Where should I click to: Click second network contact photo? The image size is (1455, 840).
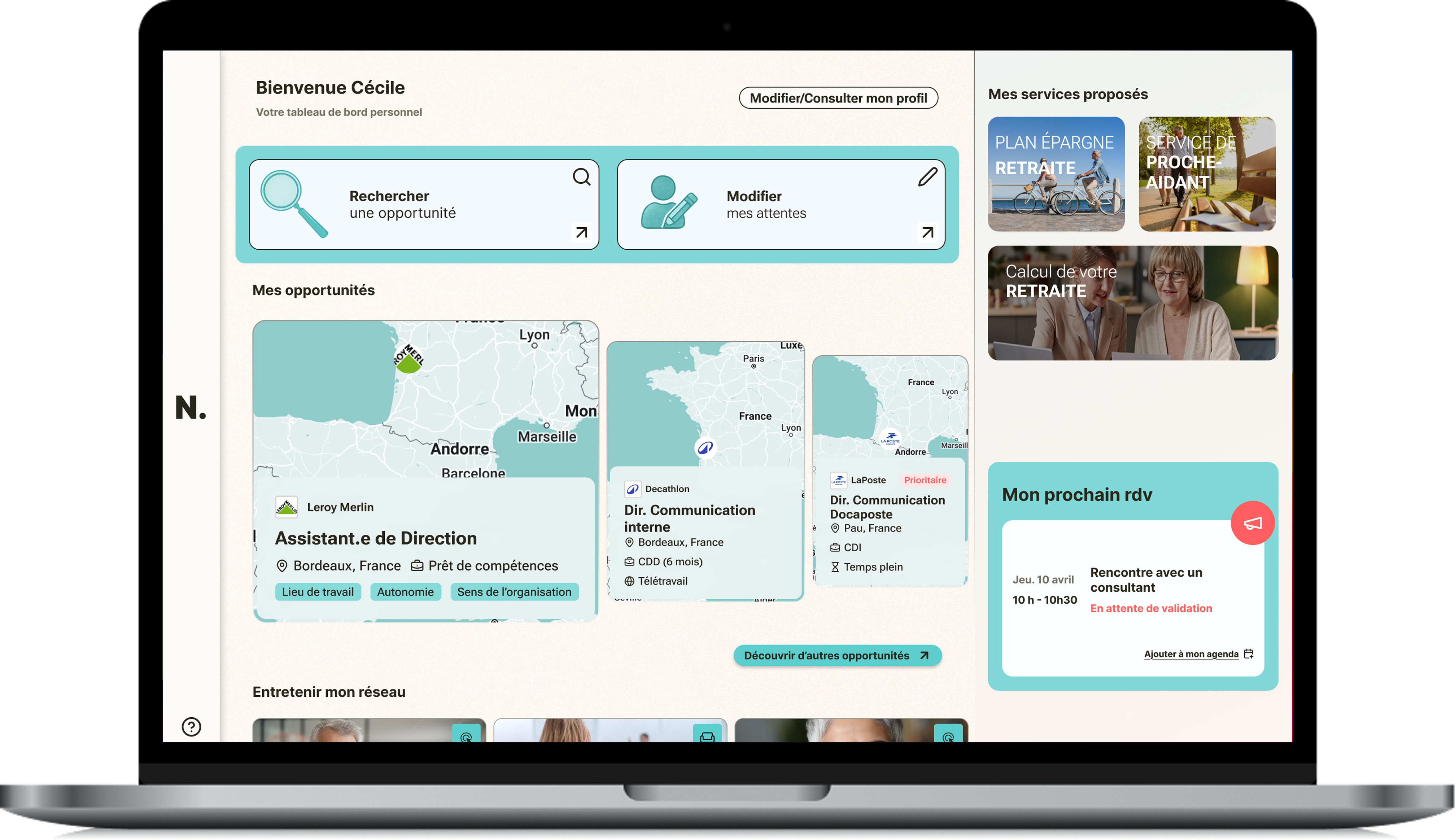pos(610,730)
